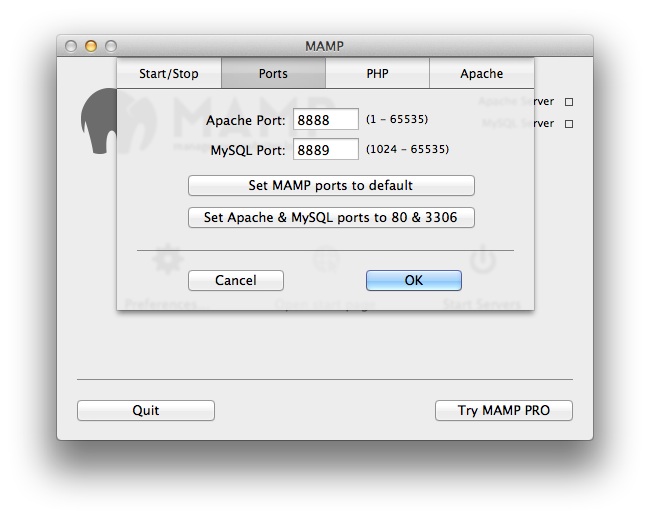Set Apache & MySQL ports to 80 & 3306

pyautogui.click(x=331, y=217)
